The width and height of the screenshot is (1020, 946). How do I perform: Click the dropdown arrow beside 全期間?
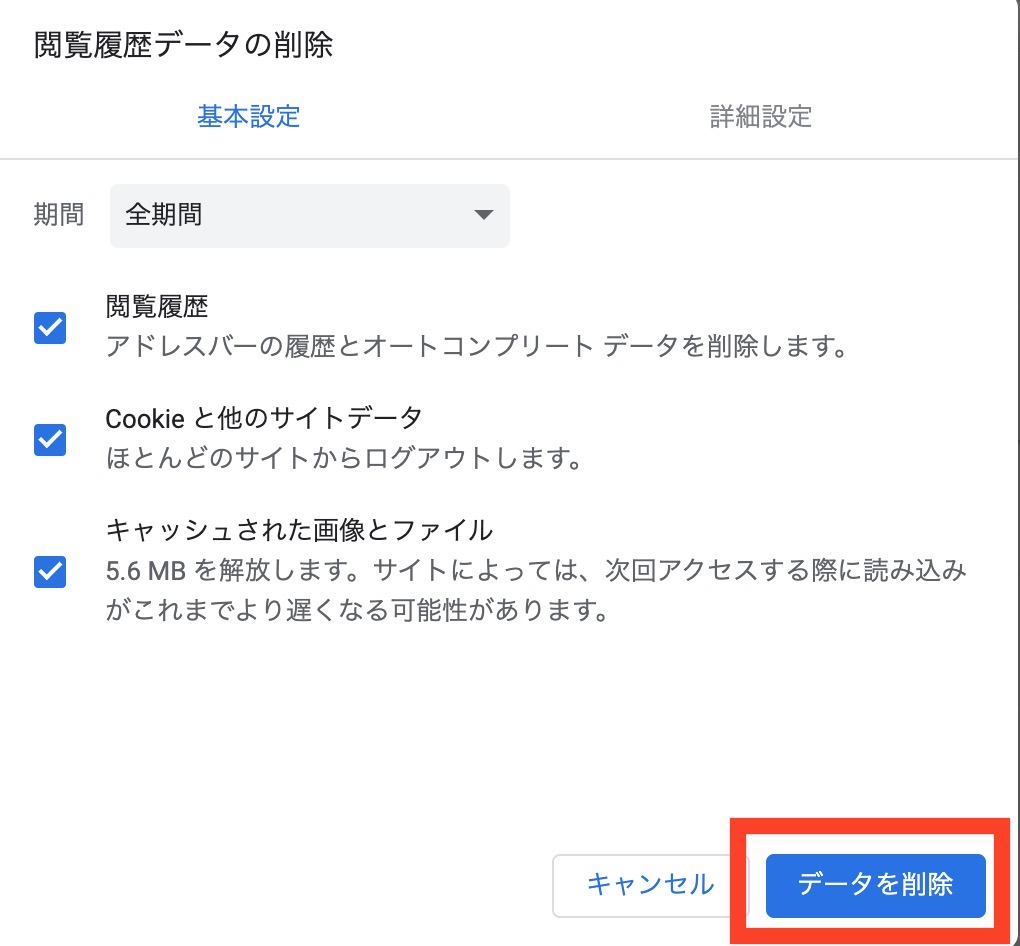point(484,215)
